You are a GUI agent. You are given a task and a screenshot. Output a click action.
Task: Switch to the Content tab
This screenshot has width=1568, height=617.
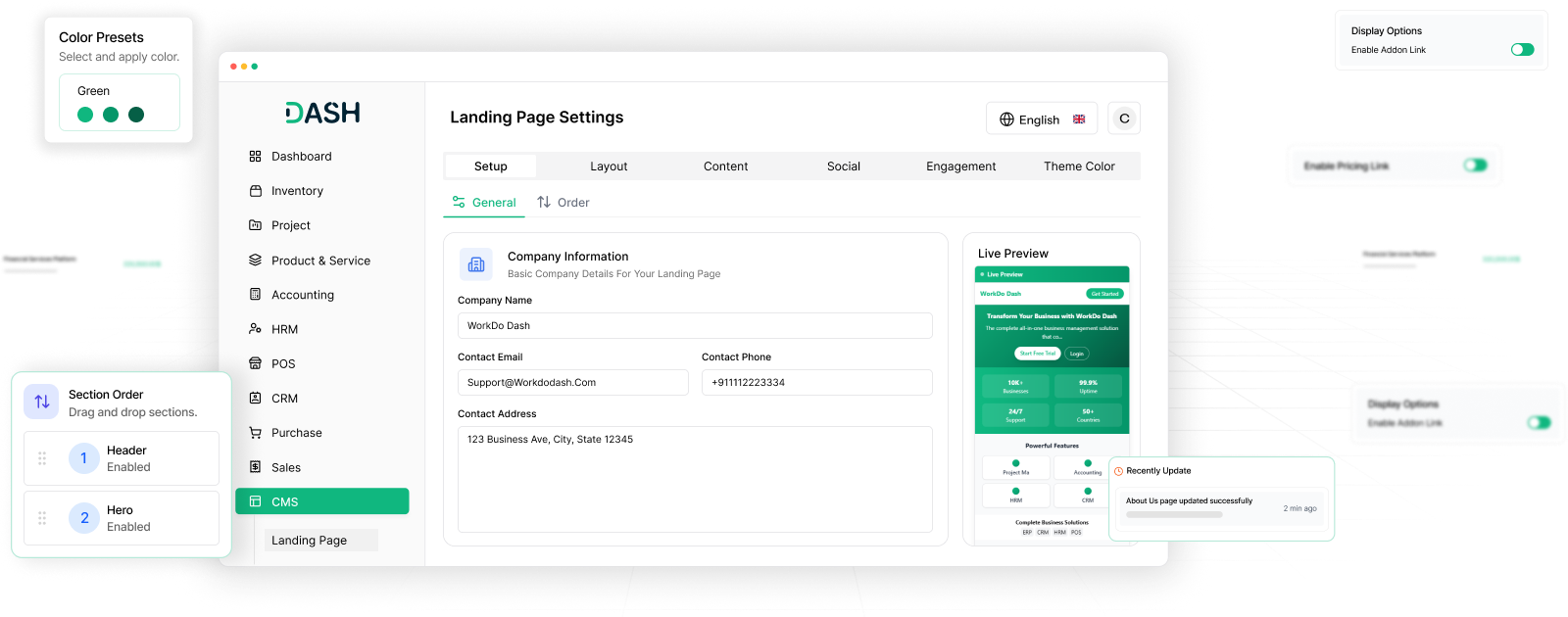coord(725,166)
